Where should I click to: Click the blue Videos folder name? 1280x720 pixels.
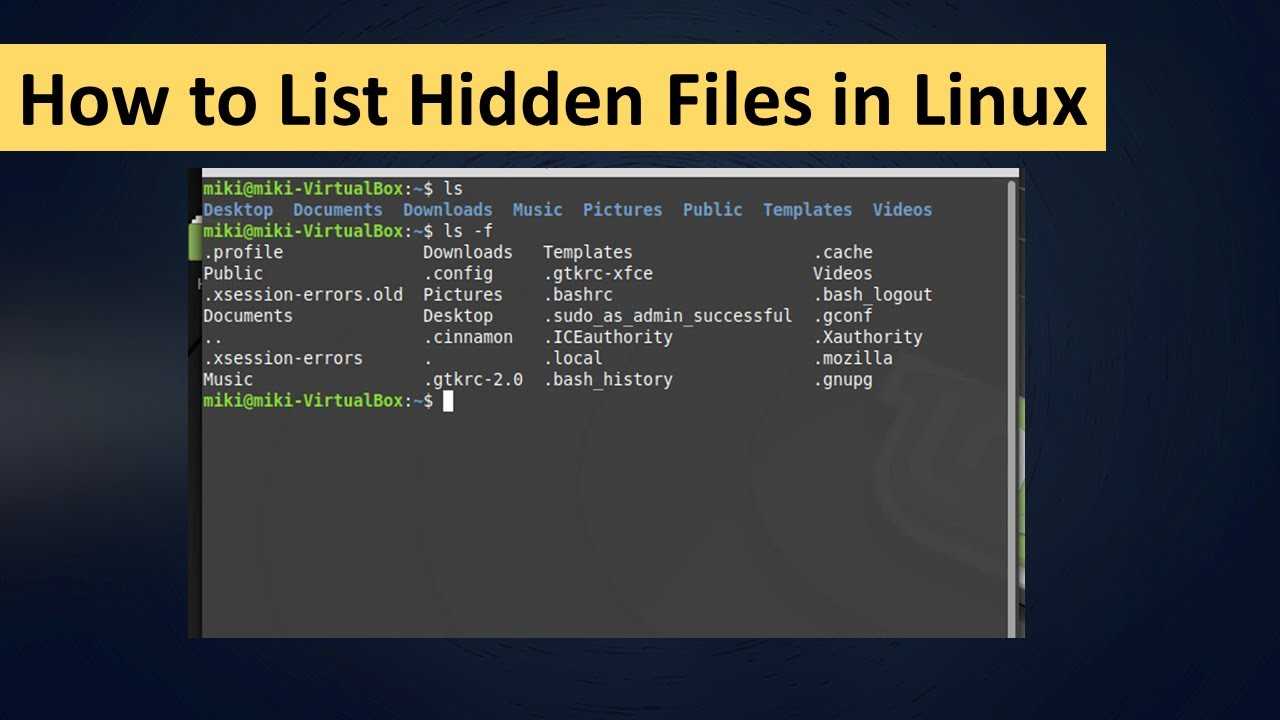tap(903, 210)
